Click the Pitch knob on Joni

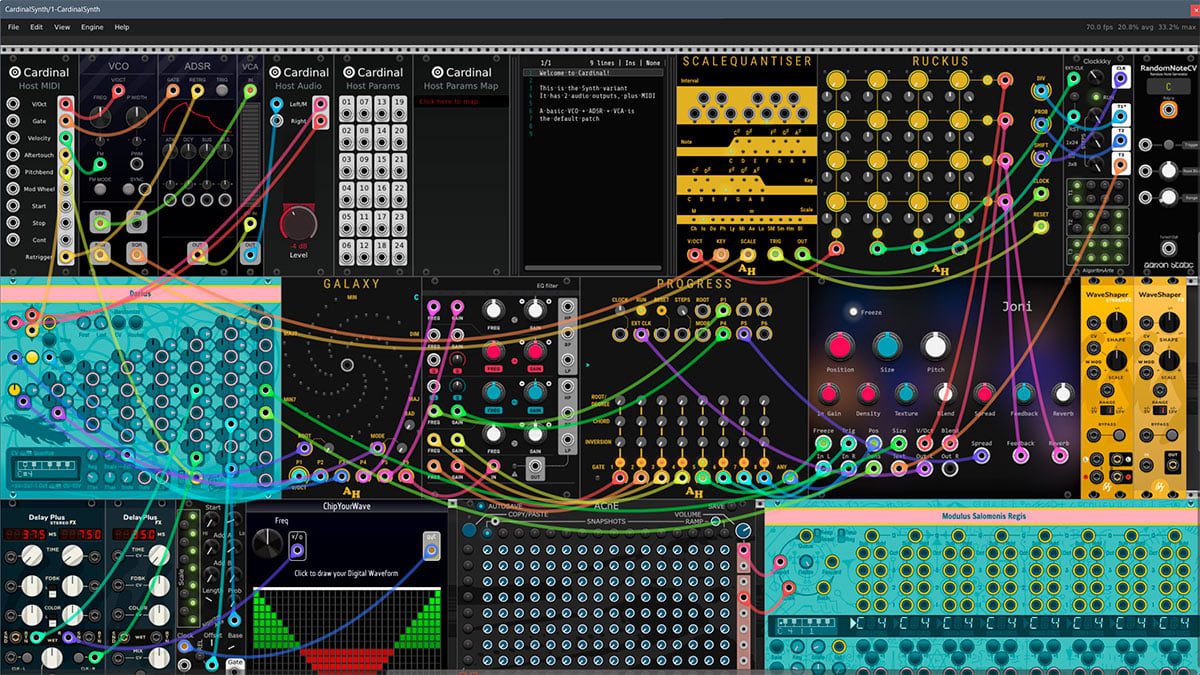tap(934, 347)
